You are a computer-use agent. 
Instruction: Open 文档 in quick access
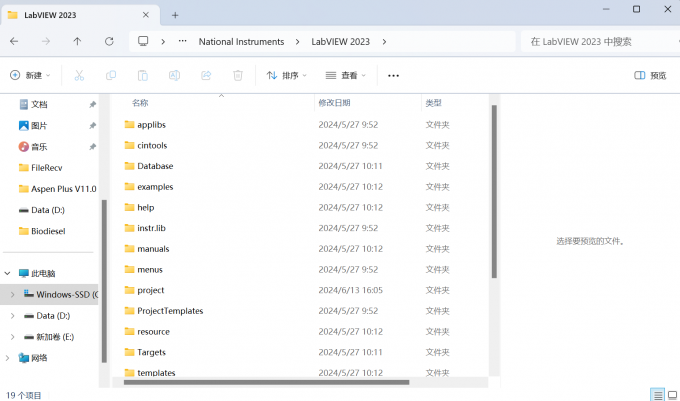39,104
